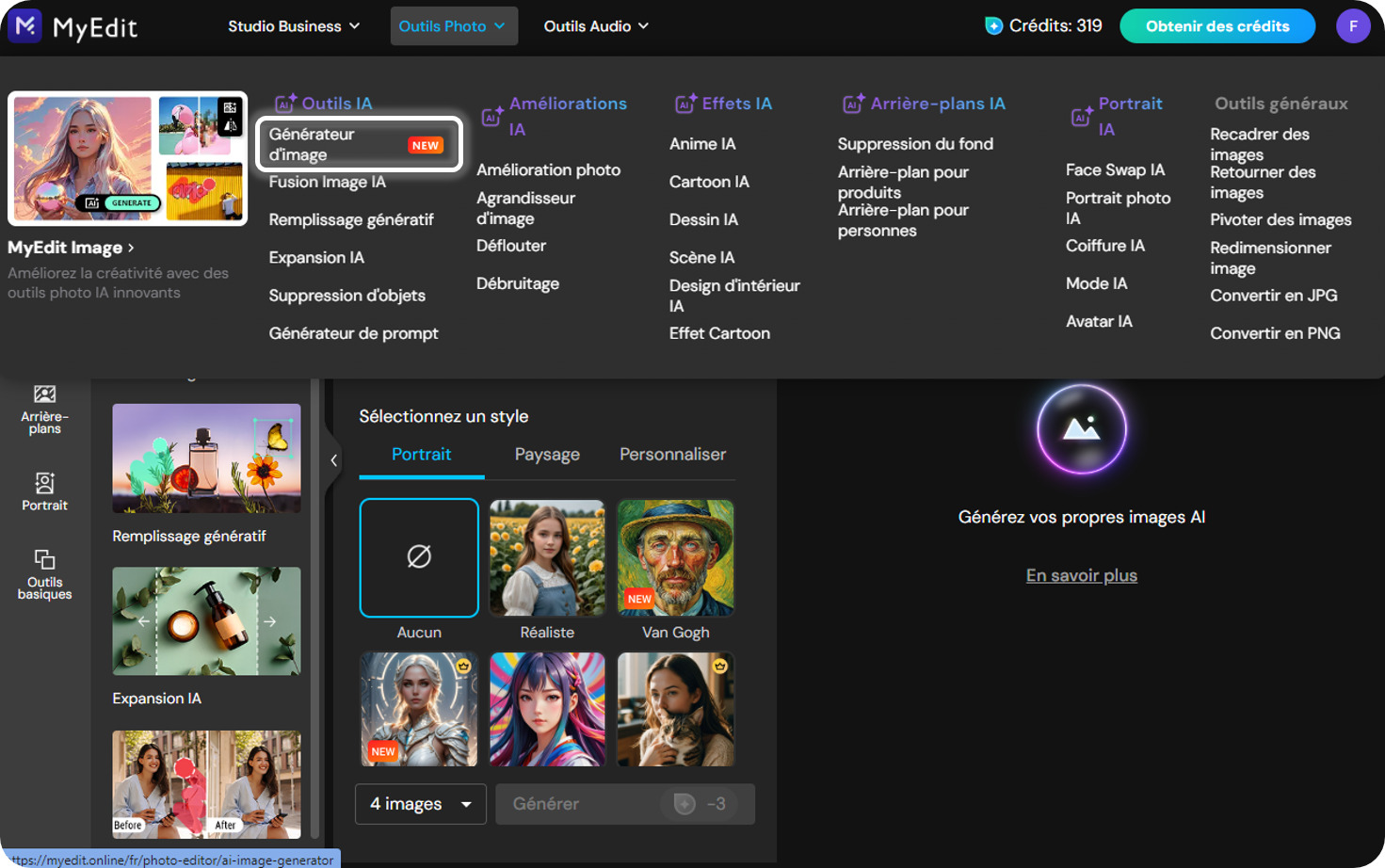Expand the Outils Audio menu
This screenshot has width=1385, height=868.
point(596,26)
